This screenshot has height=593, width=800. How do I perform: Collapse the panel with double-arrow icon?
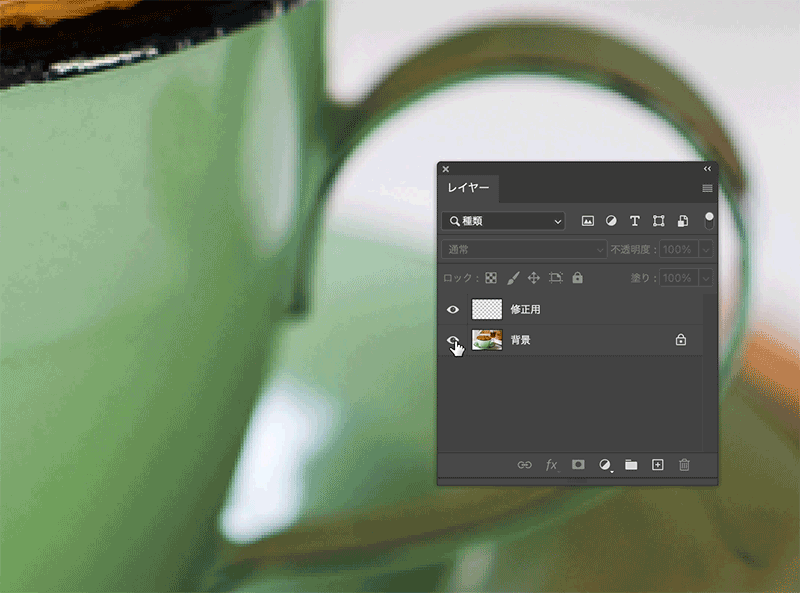707,169
